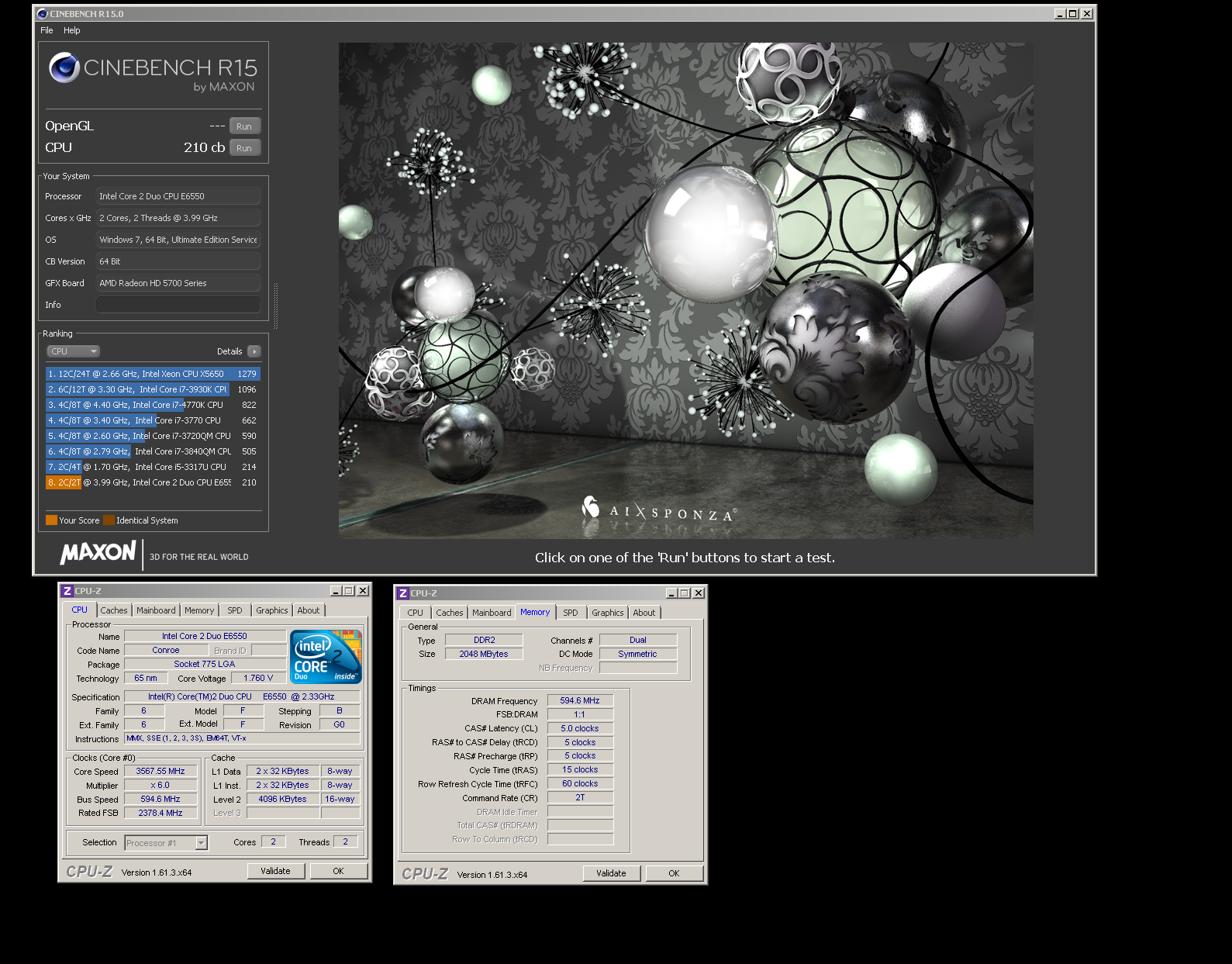Click the Core Voltage value 1.760 V
The width and height of the screenshot is (1232, 964).
pos(258,678)
